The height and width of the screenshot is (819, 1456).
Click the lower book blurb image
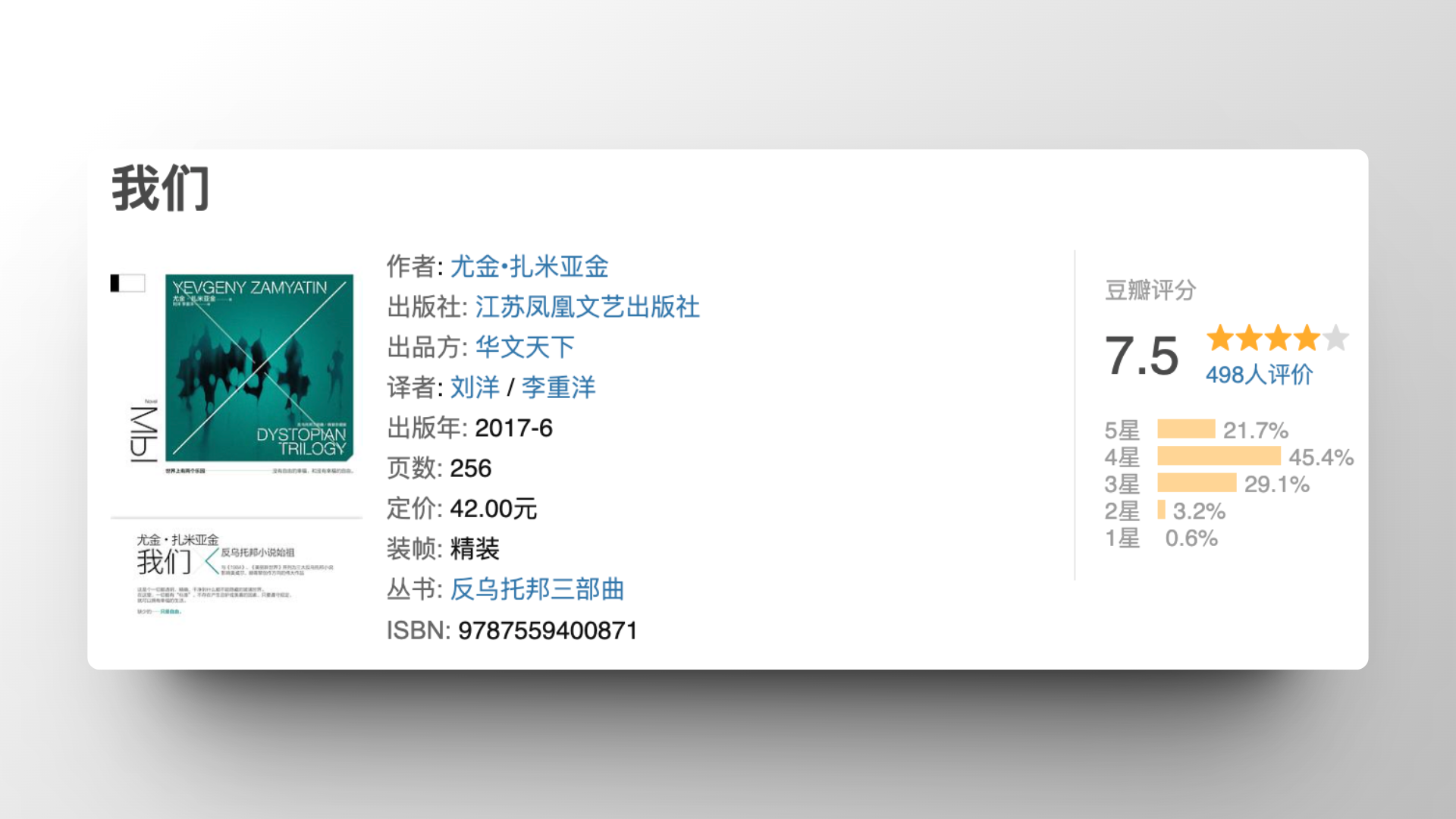tap(235, 574)
